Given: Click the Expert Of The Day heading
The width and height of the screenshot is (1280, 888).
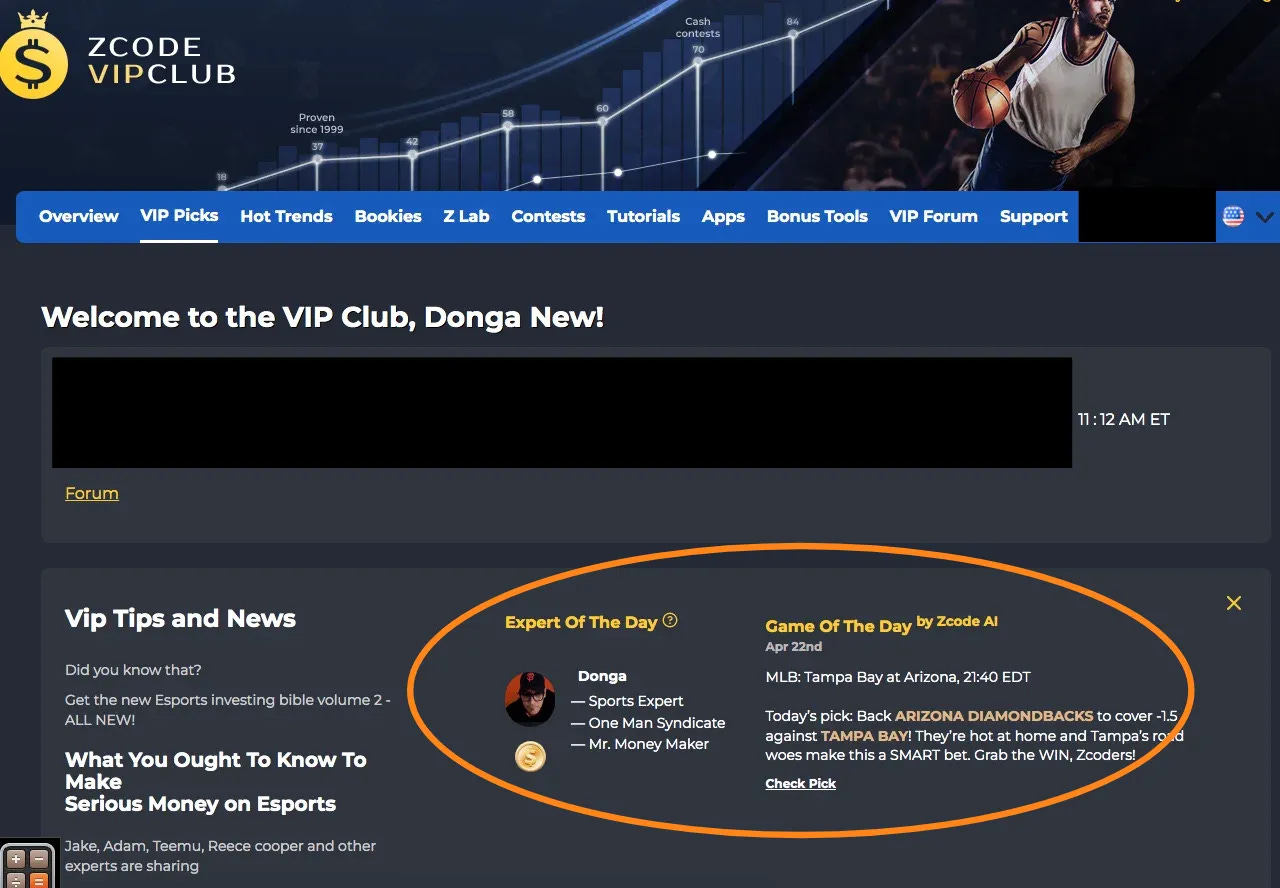Looking at the screenshot, I should coord(581,622).
